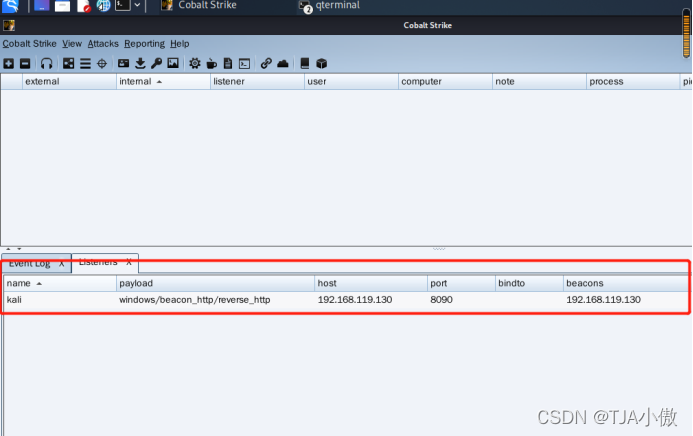Viewport: 693px width, 436px height.
Task: Sort sessions by user column
Action: point(351,81)
